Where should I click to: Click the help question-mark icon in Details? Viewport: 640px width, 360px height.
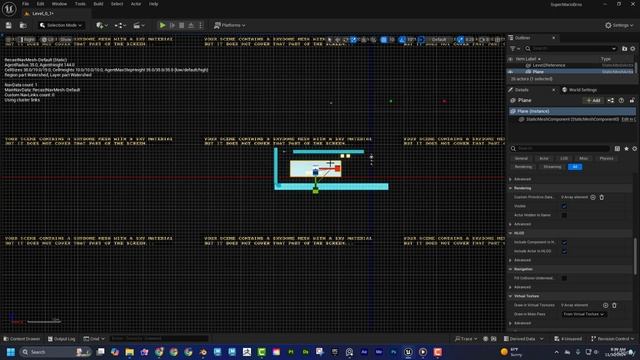(x=621, y=100)
